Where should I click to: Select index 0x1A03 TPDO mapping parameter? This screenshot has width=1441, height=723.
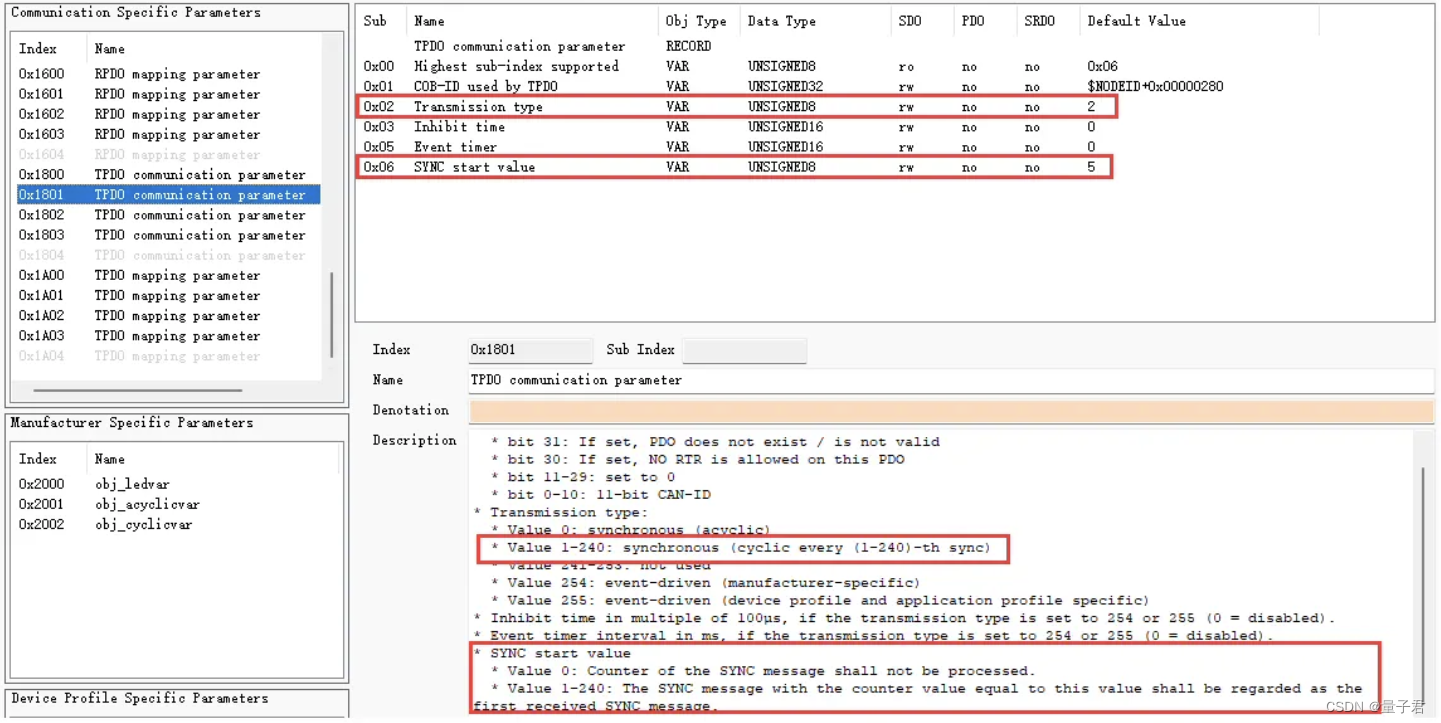168,336
